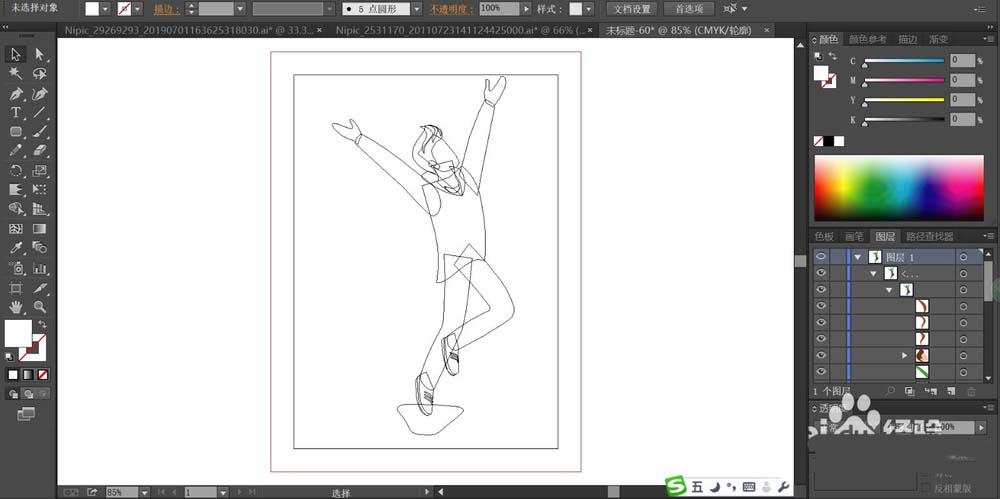The image size is (1000, 499).
Task: Open the stroke color dropdown in control bar
Action: (137, 9)
